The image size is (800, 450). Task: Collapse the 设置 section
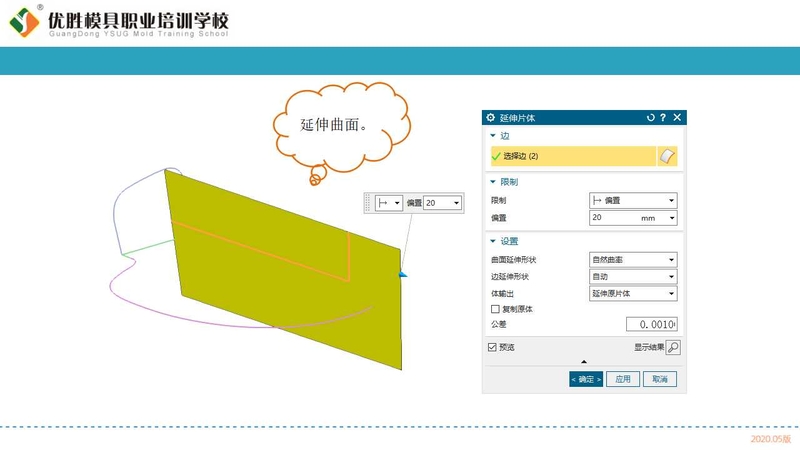(x=493, y=241)
